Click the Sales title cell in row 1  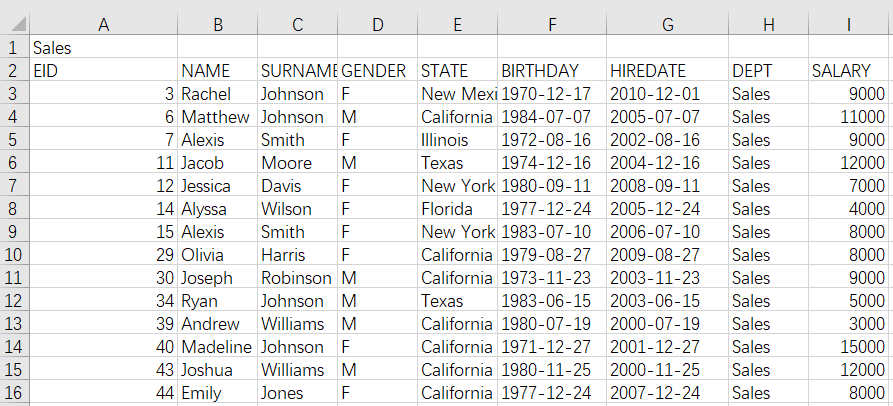click(x=103, y=47)
